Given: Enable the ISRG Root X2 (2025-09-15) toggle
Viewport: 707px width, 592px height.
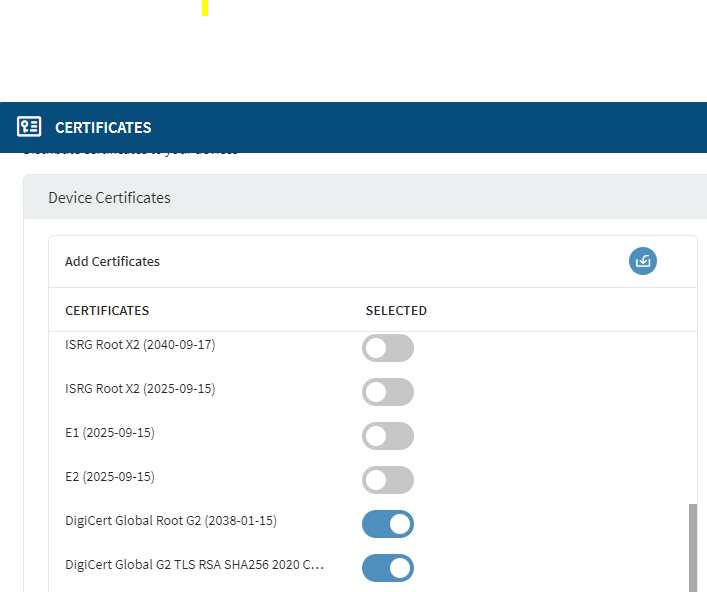Looking at the screenshot, I should (388, 392).
